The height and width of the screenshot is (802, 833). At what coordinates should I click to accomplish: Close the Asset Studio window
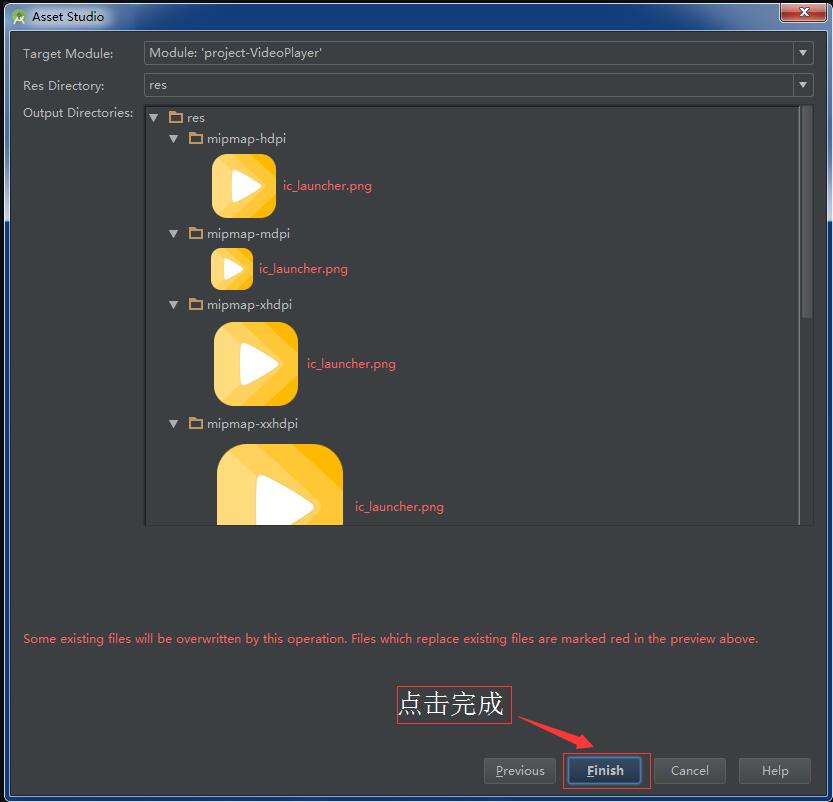click(803, 12)
